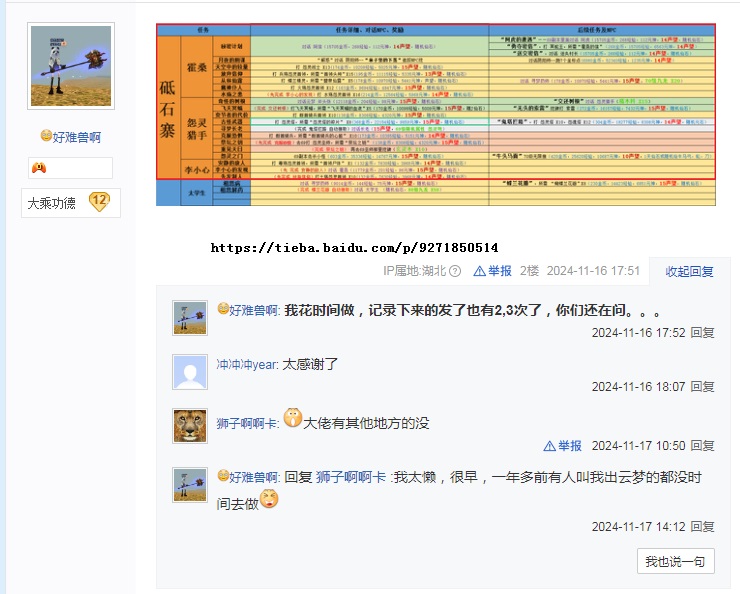
Task: Click the tieba.baidu.com/p/9271850514 URL text
Action: tap(354, 248)
